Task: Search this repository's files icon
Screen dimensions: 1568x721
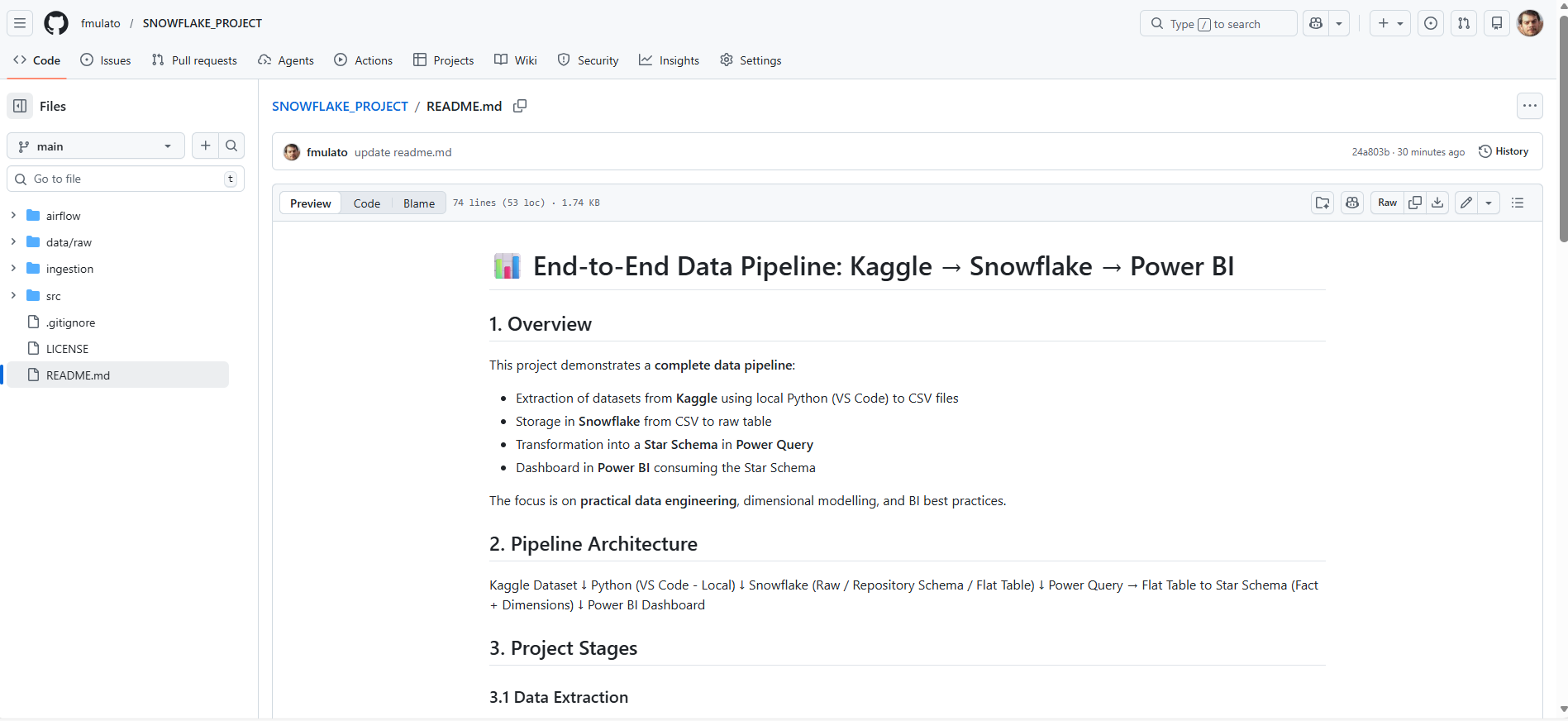Action: [x=232, y=146]
